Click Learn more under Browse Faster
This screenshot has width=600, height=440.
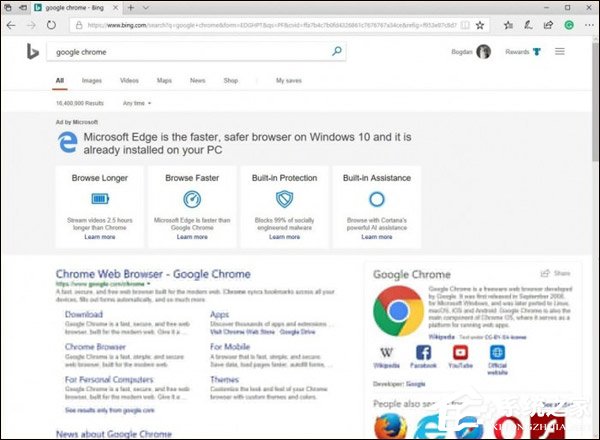point(192,237)
